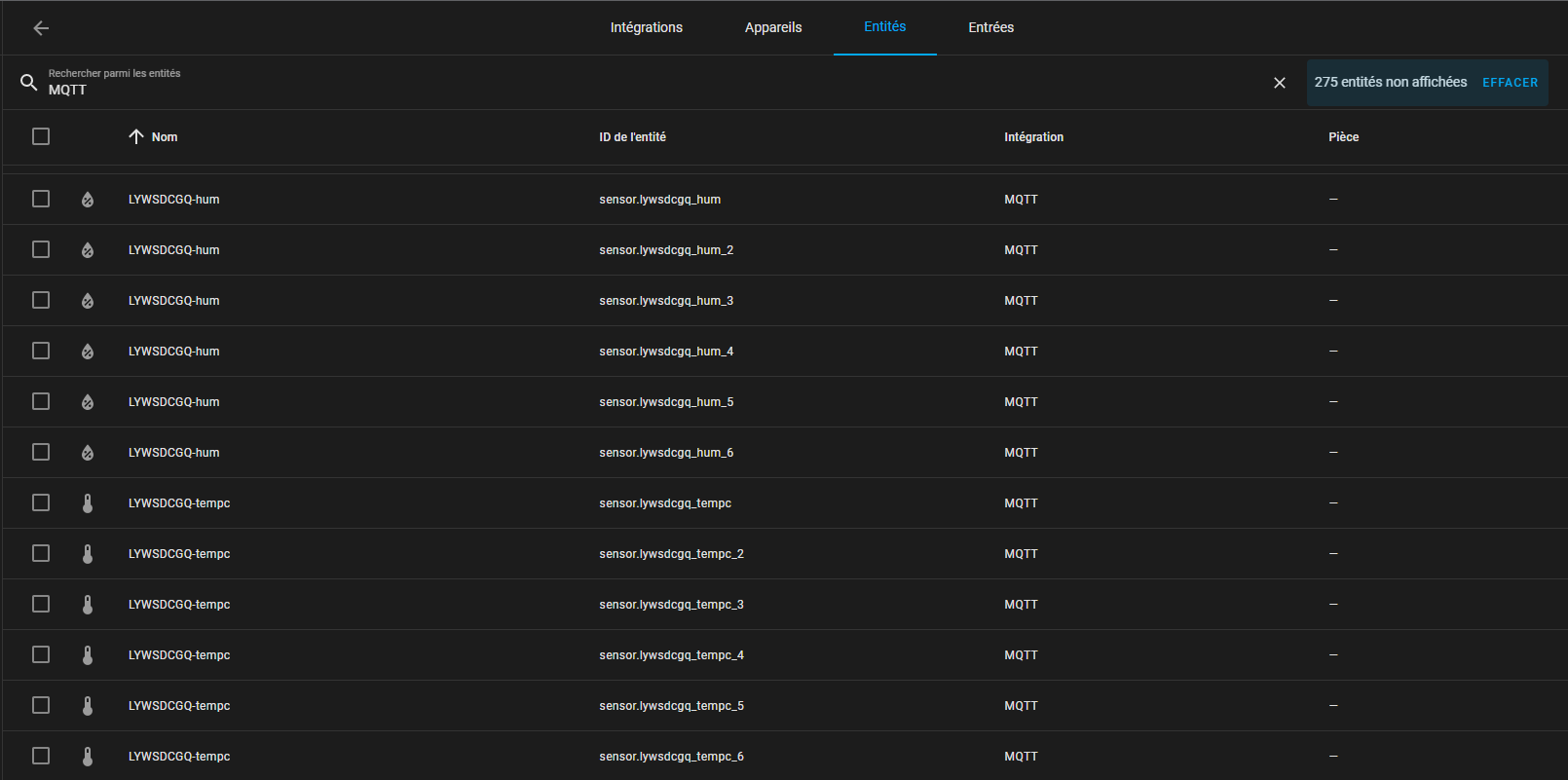Go to the Entrées tab
Viewport: 1568px width, 780px height.
[990, 27]
